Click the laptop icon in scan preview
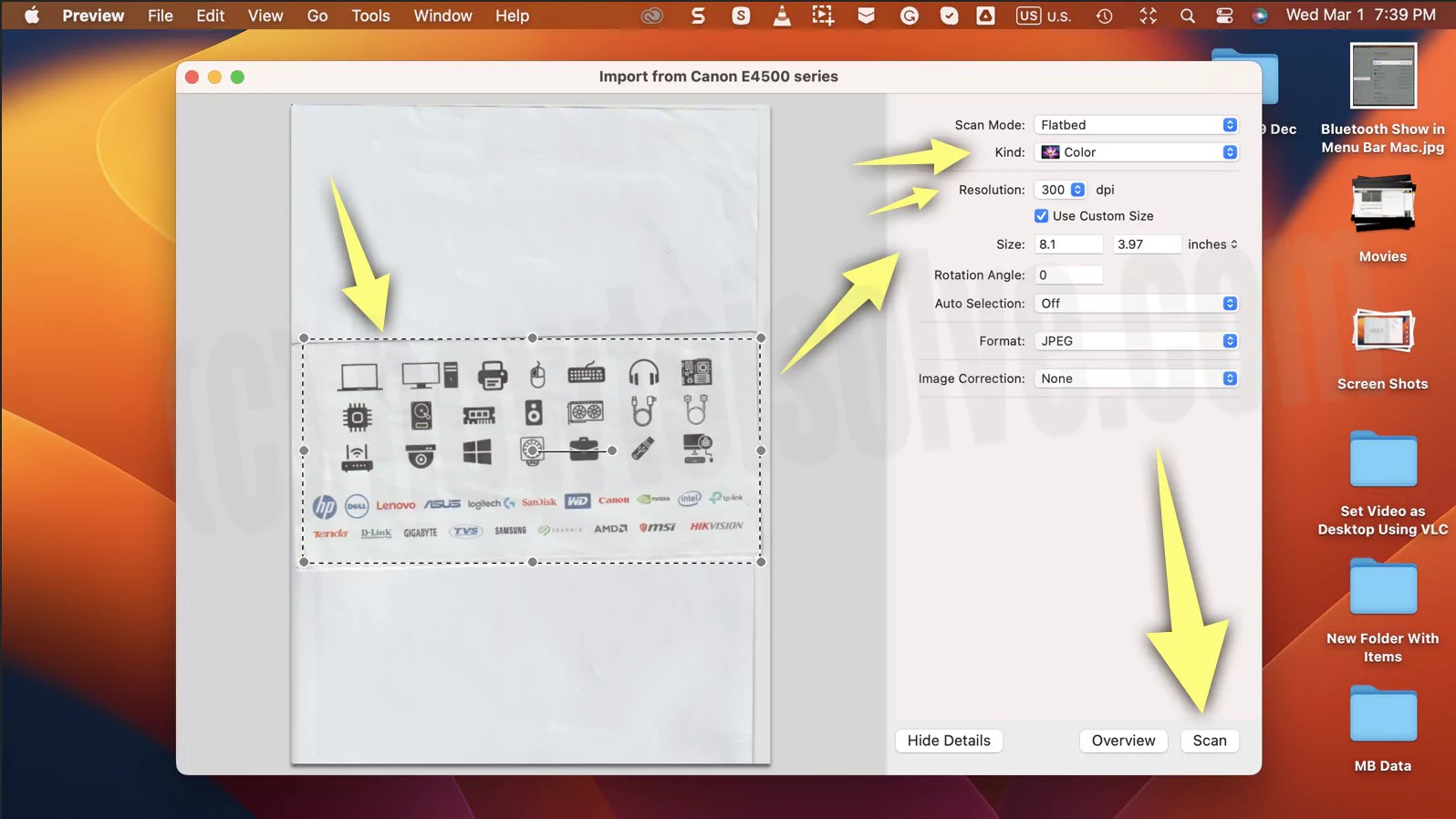Image resolution: width=1456 pixels, height=819 pixels. [359, 376]
